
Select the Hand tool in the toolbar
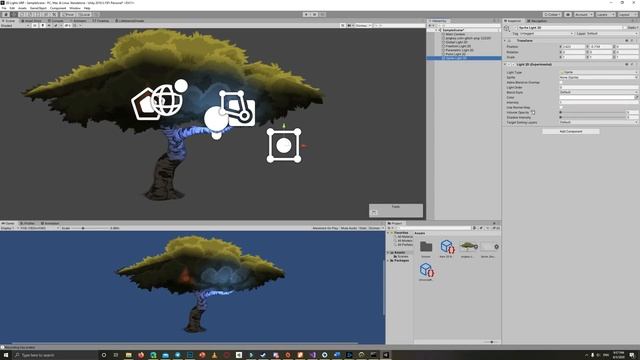coord(6,14)
